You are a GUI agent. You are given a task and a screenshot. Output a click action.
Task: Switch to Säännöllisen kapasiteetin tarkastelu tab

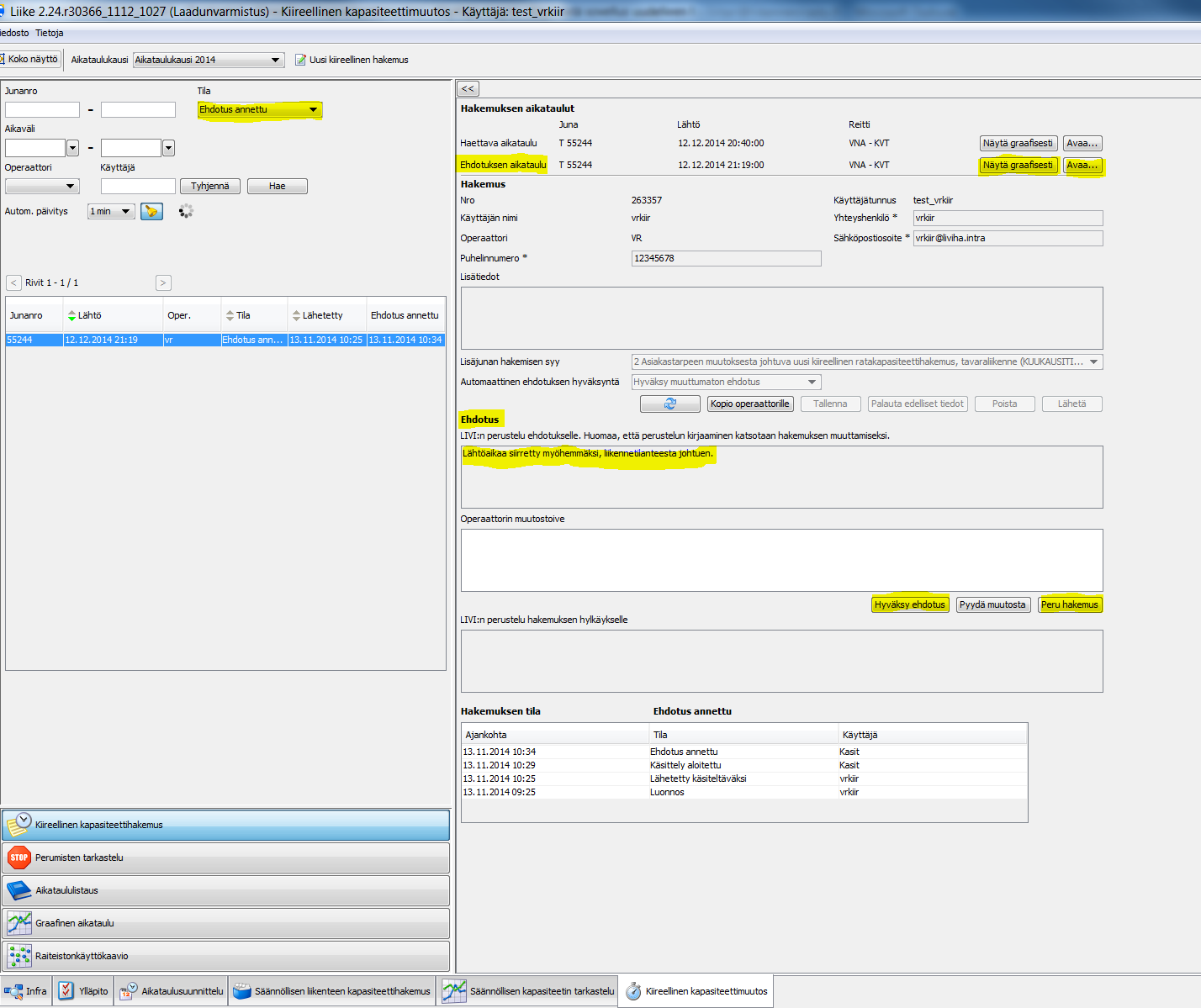click(x=527, y=991)
